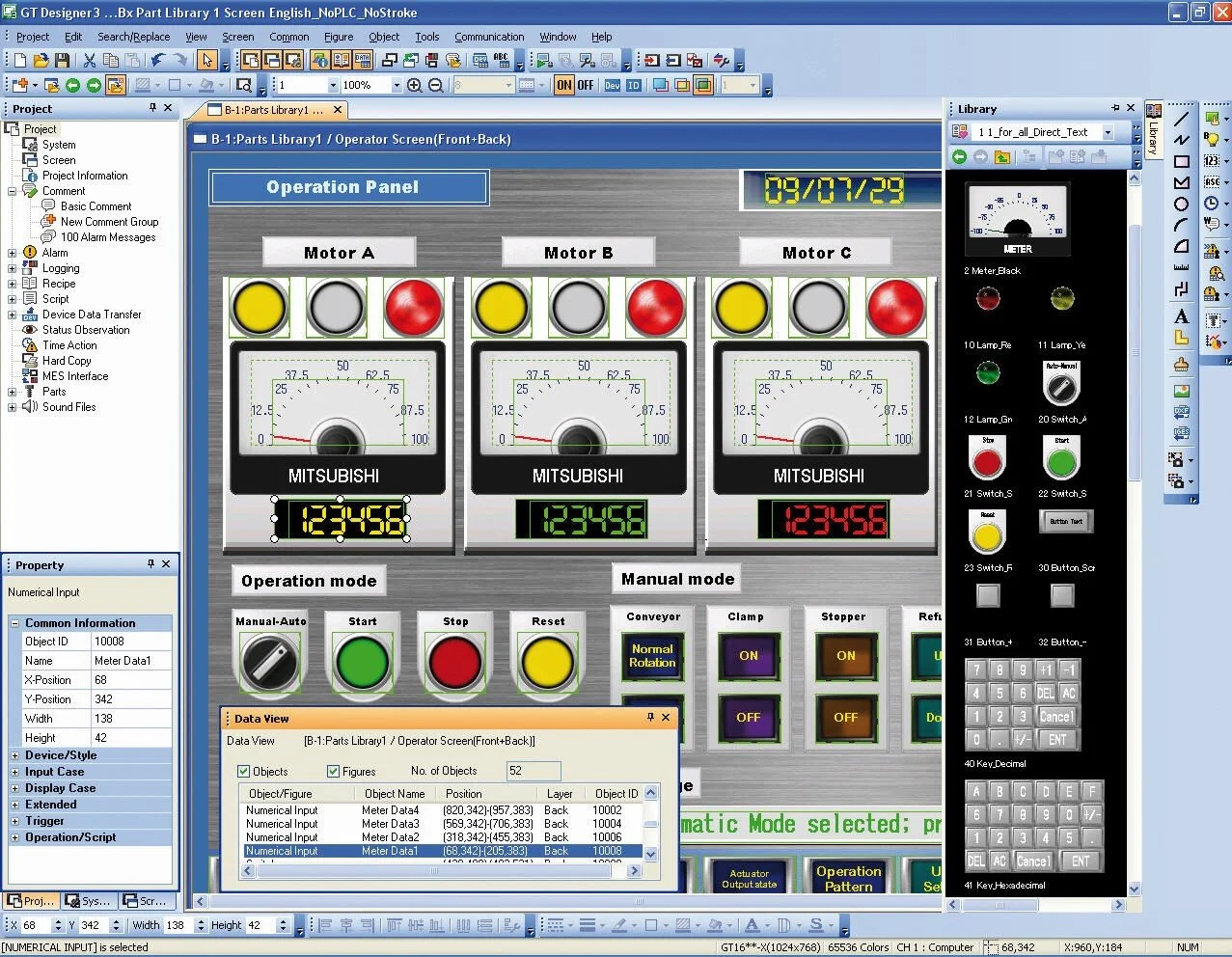The image size is (1232, 957).
Task: Open the Screen menu
Action: [237, 37]
